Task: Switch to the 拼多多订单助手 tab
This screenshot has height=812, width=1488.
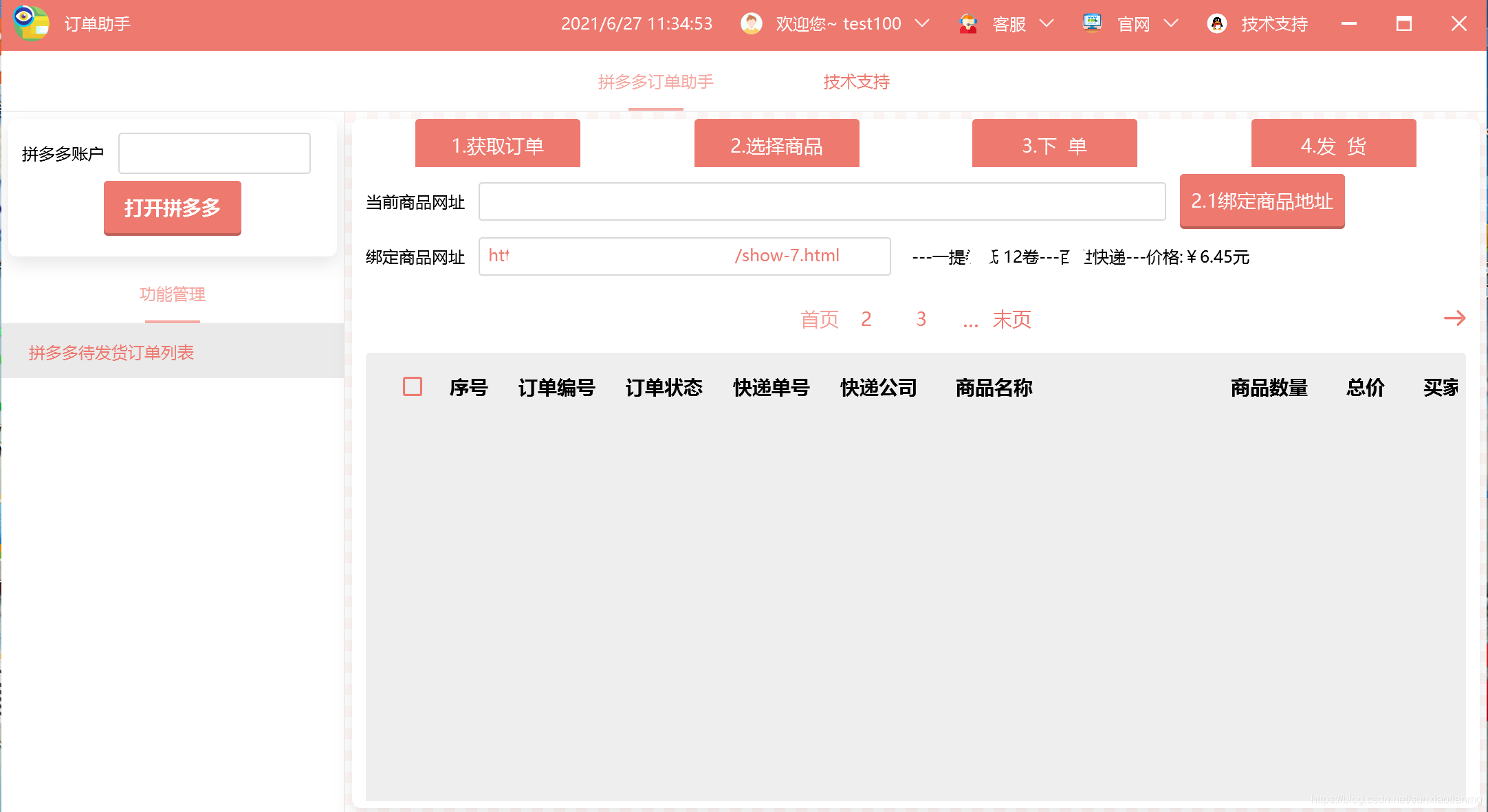Action: (x=655, y=83)
